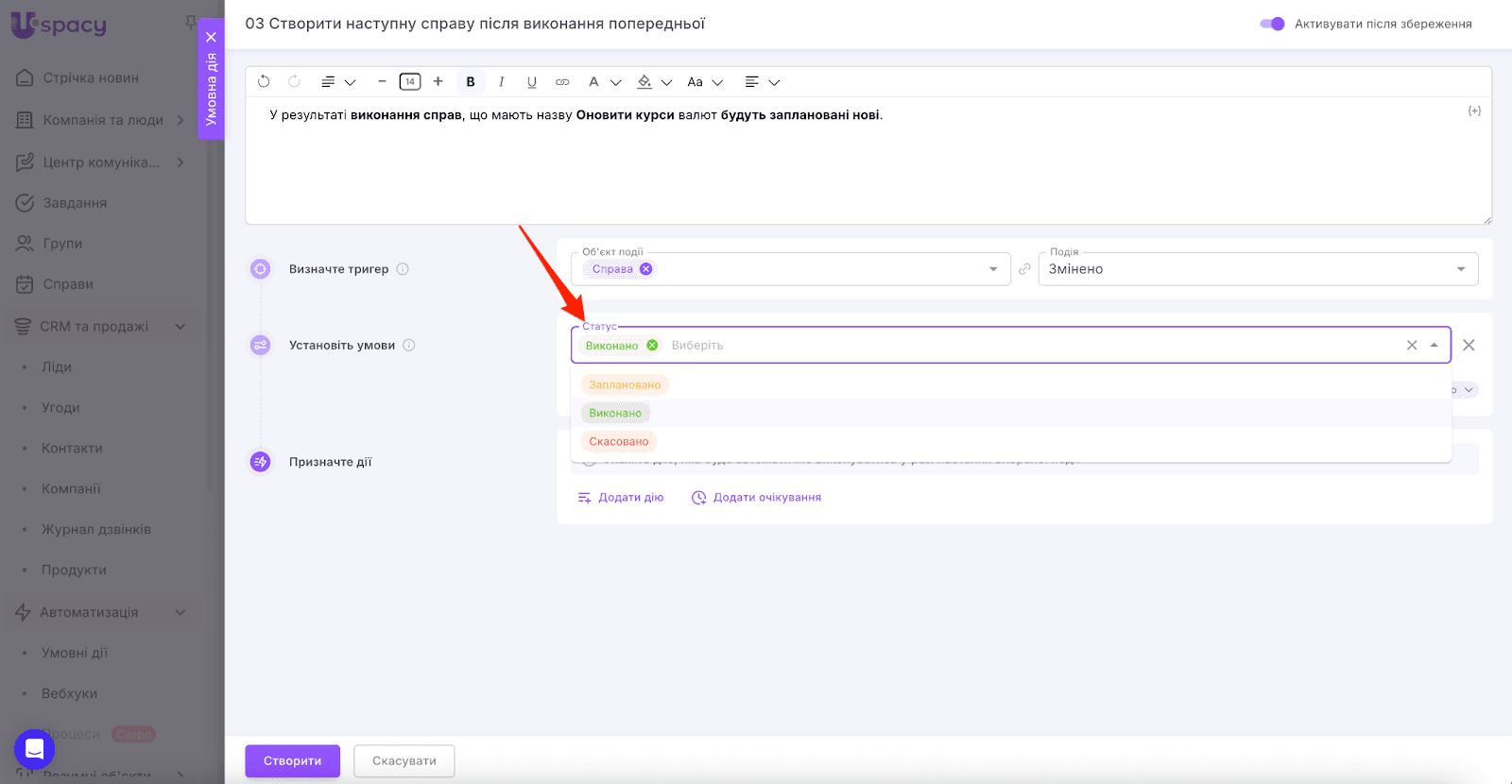The width and height of the screenshot is (1512, 784).
Task: Increase font size with plus icon
Action: (x=438, y=82)
